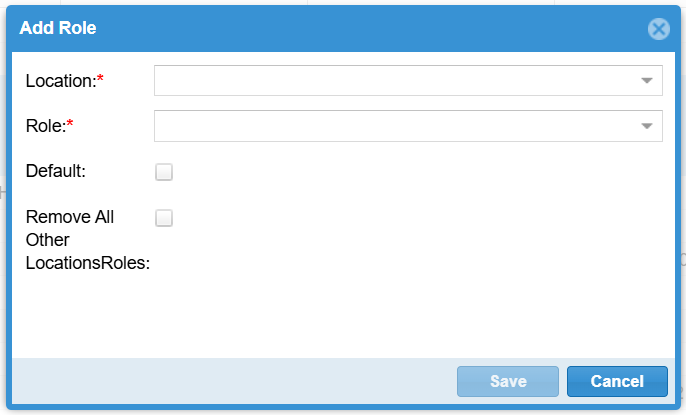Click the Default label text
The image size is (686, 415).
[x=56, y=171]
